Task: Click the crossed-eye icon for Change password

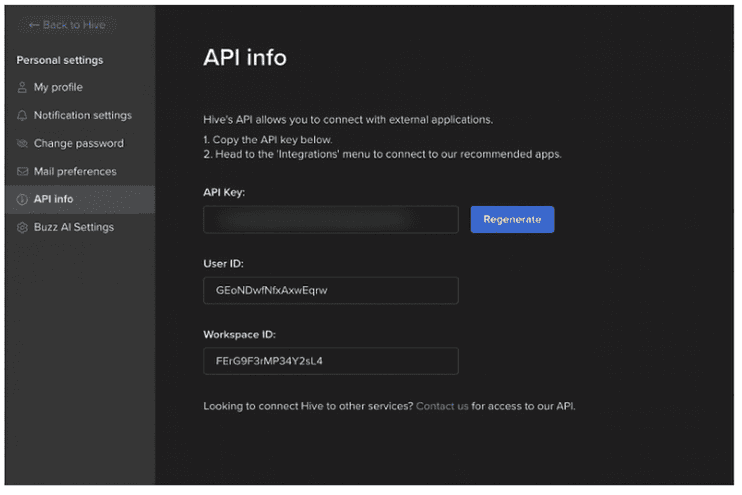Action: 22,143
